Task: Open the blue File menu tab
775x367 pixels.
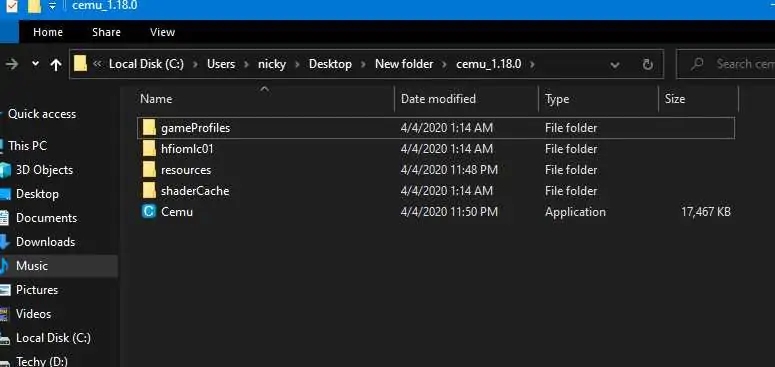Action: coord(9,32)
